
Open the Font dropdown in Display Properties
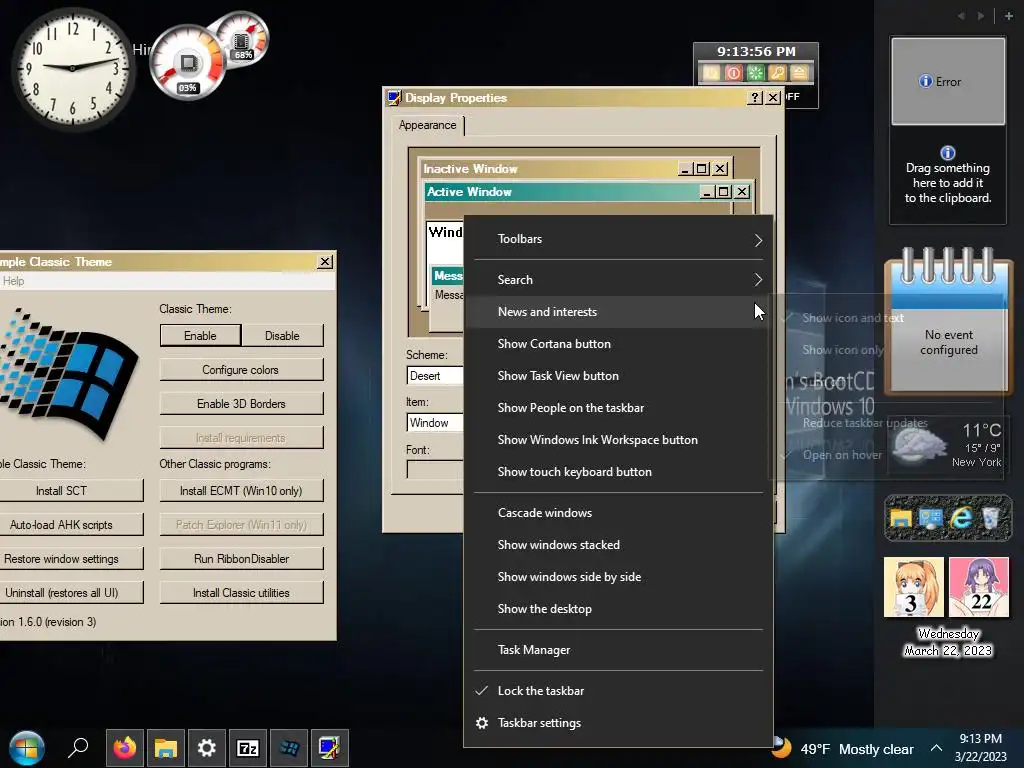pyautogui.click(x=435, y=469)
